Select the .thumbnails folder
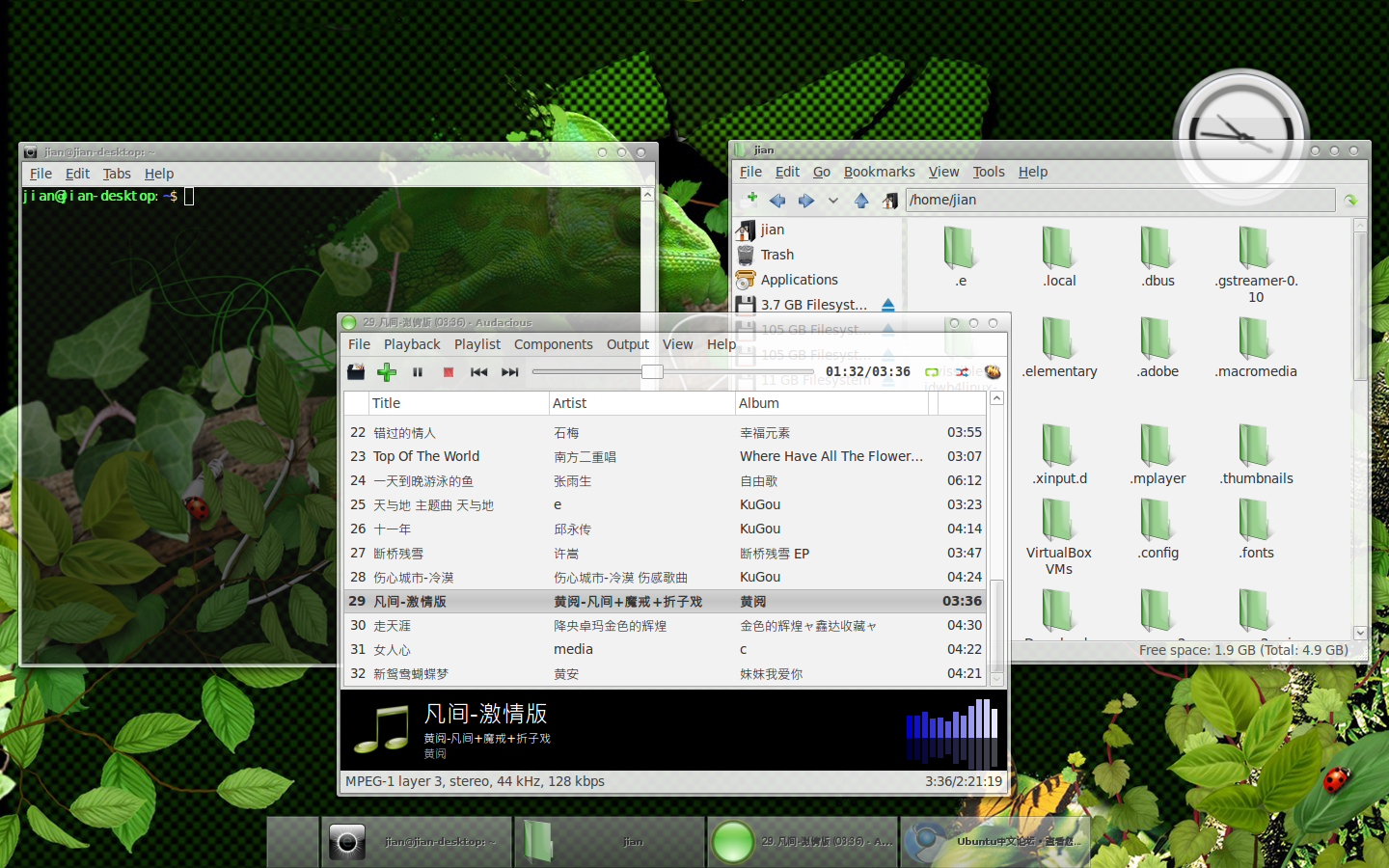This screenshot has height=868, width=1389. click(1256, 454)
